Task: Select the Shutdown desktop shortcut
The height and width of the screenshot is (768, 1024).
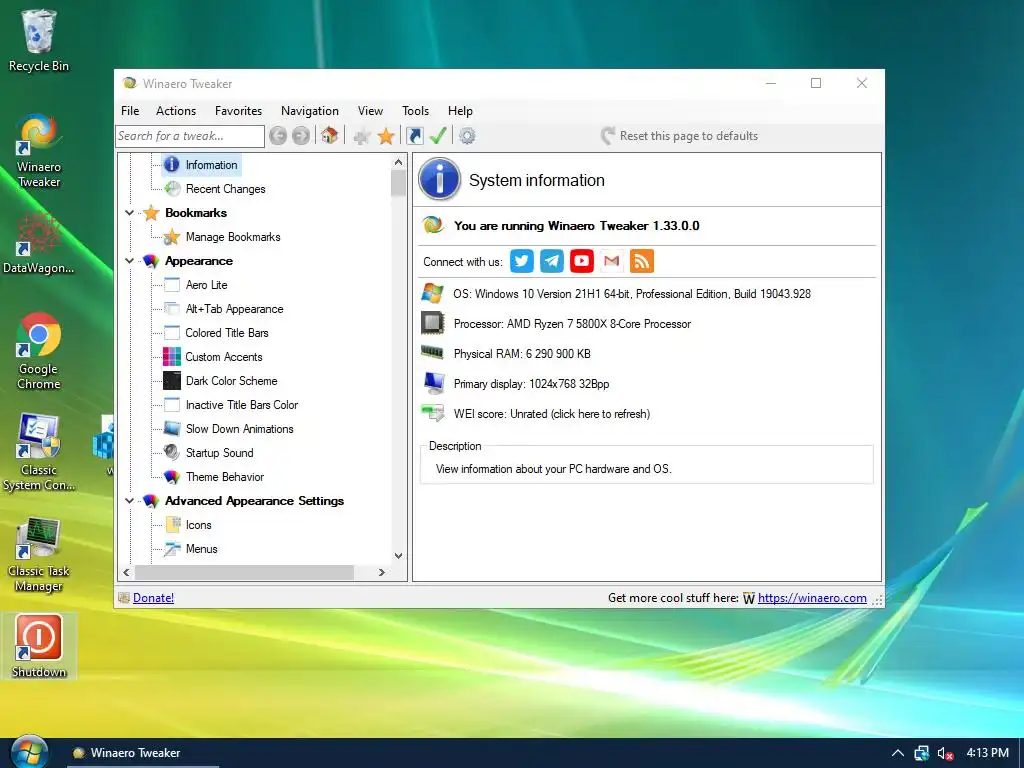Action: click(x=39, y=647)
